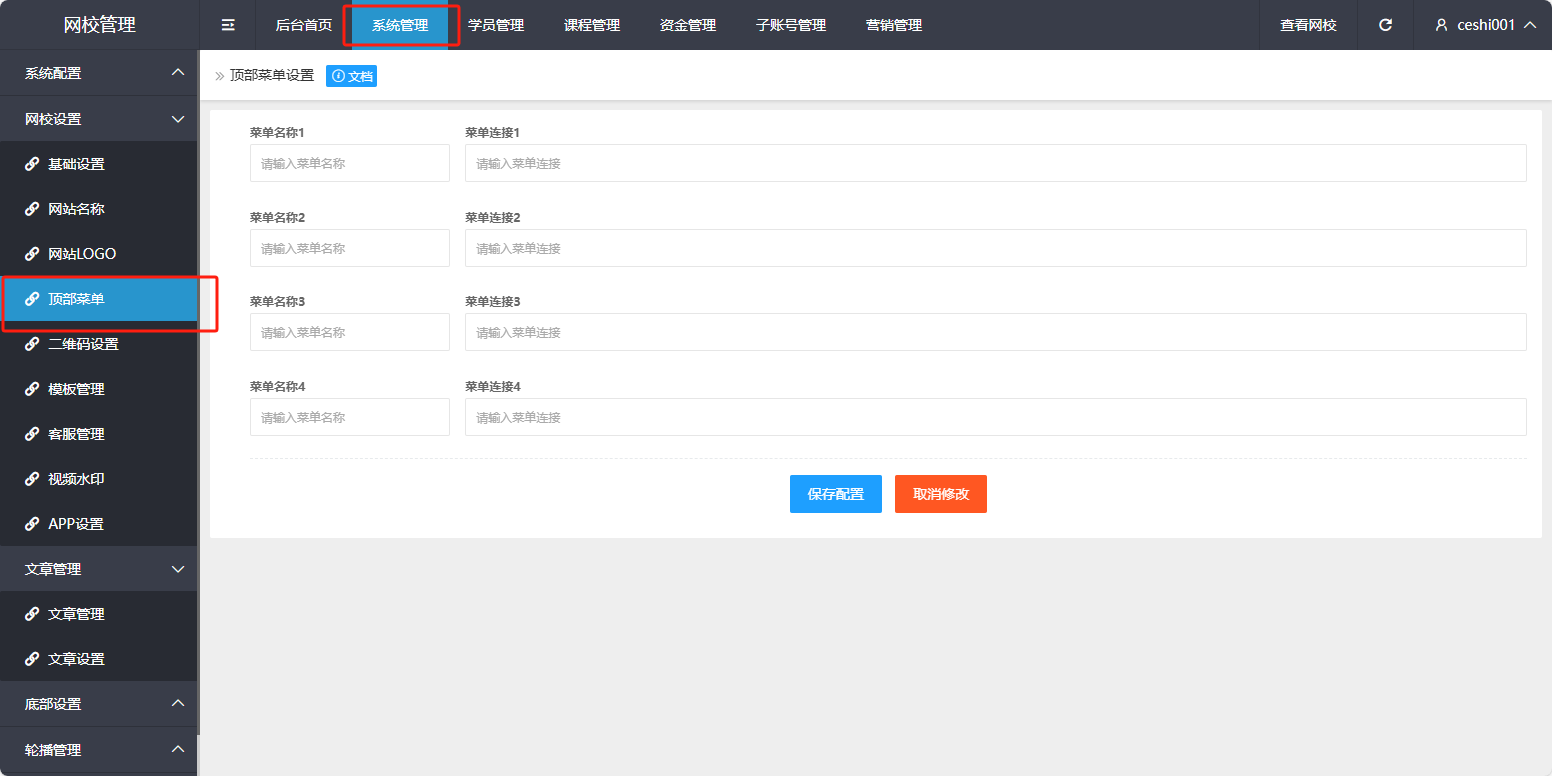1552x776 pixels.
Task: Expand the 底部设置 section
Action: click(99, 704)
